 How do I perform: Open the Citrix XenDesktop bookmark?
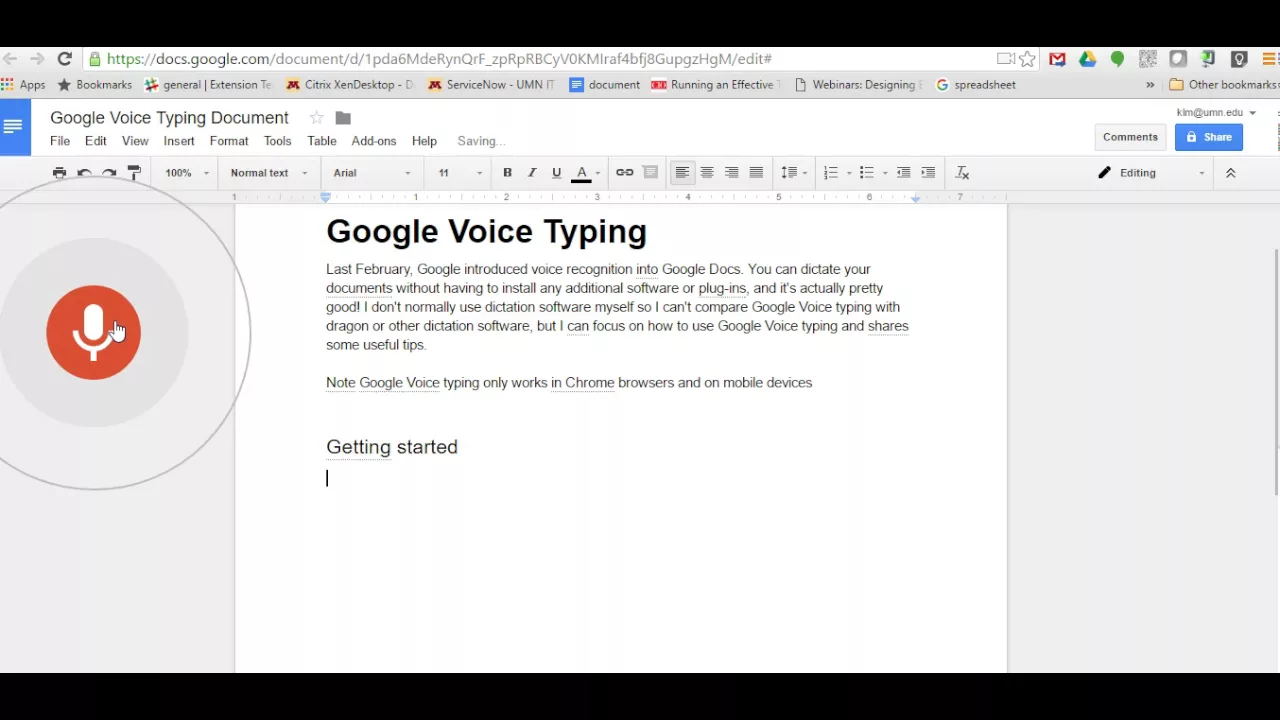tap(350, 85)
